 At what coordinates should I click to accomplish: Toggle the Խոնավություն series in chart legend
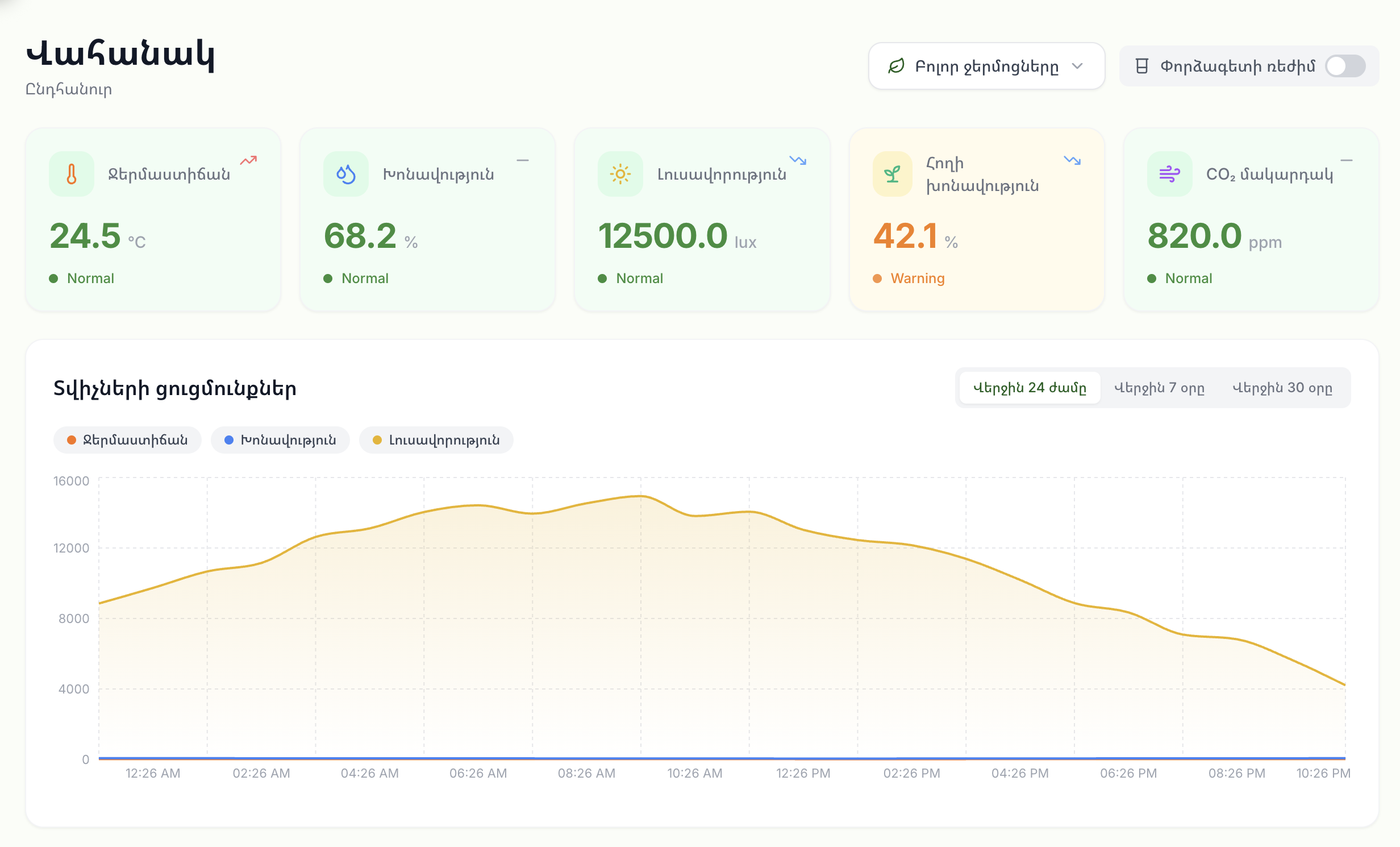tap(280, 439)
